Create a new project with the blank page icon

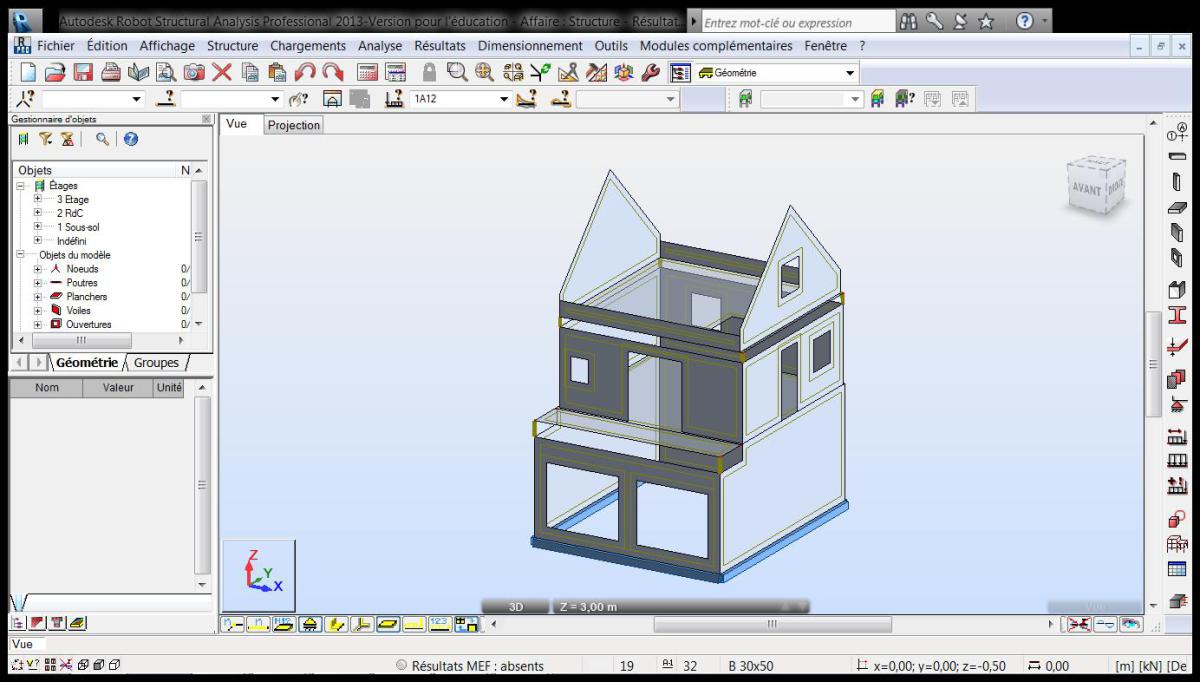[28, 72]
